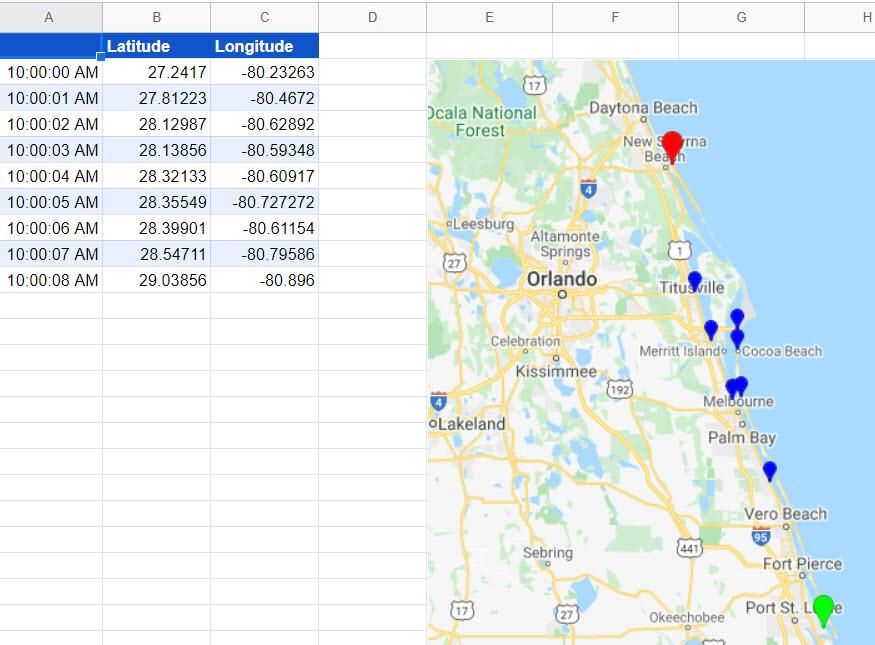Click the US 1 shield above Titusville
This screenshot has height=645, width=875.
679,248
